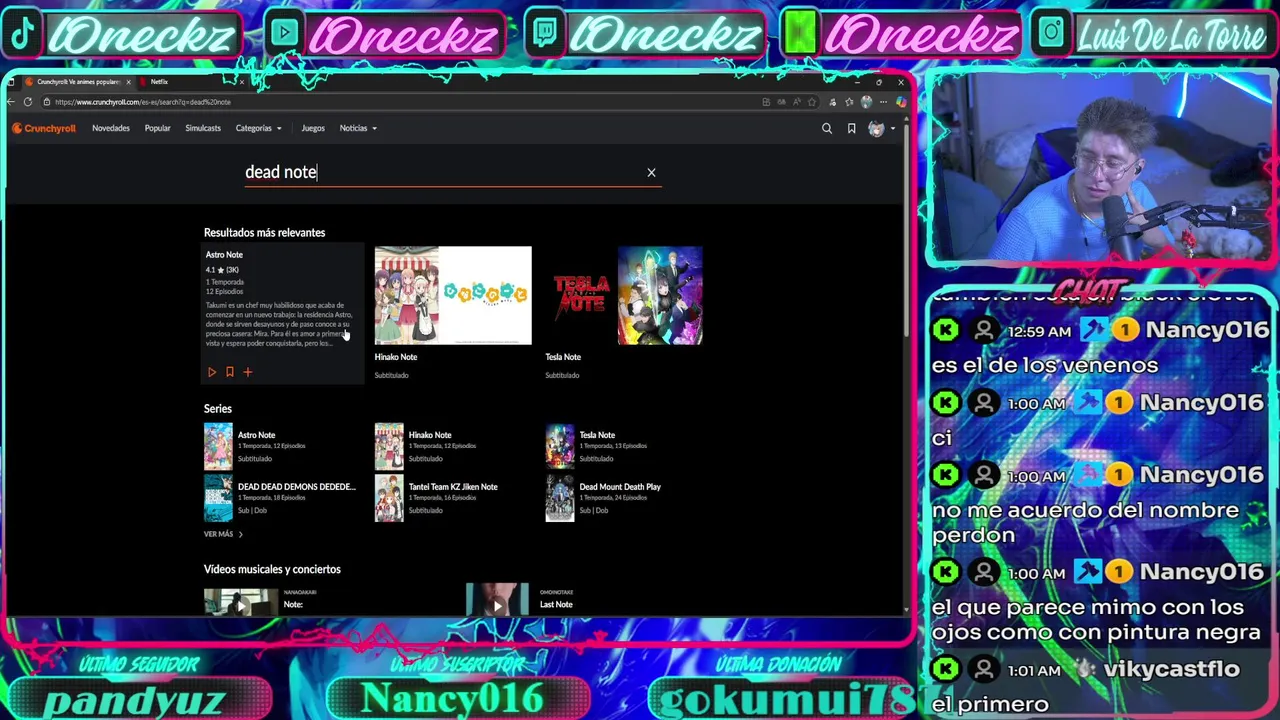1280x720 pixels.
Task: Bookmark Astro Note to the watchlist
Action: (x=230, y=372)
